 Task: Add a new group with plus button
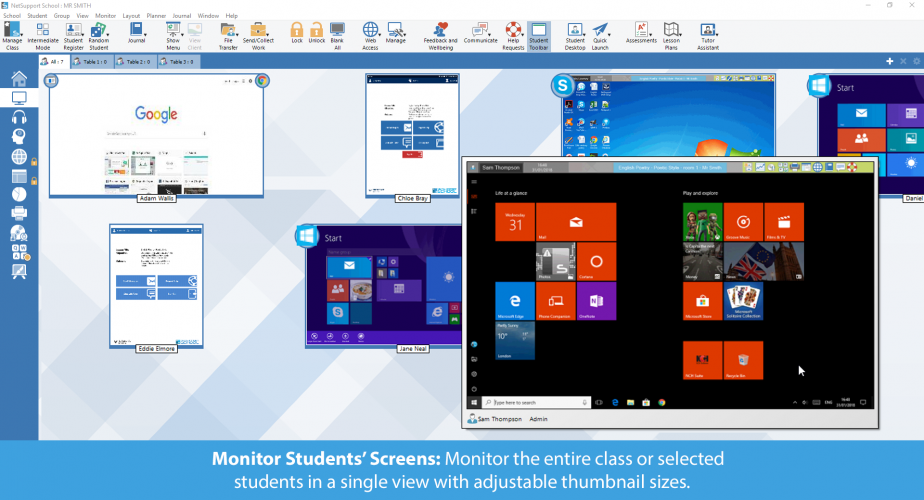tap(889, 61)
